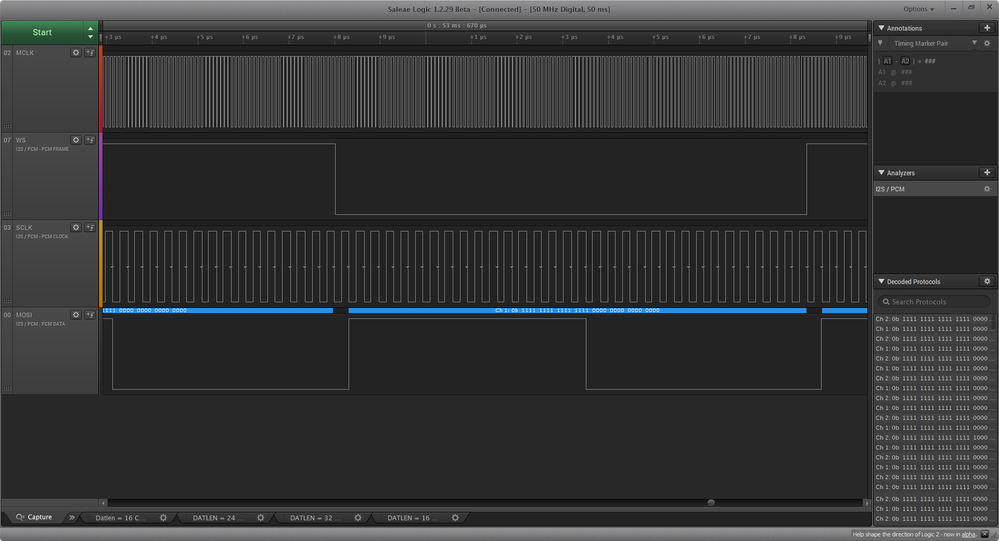999x541 pixels.
Task: Open settings gear on Datlen = 16 C tab
Action: point(163,518)
